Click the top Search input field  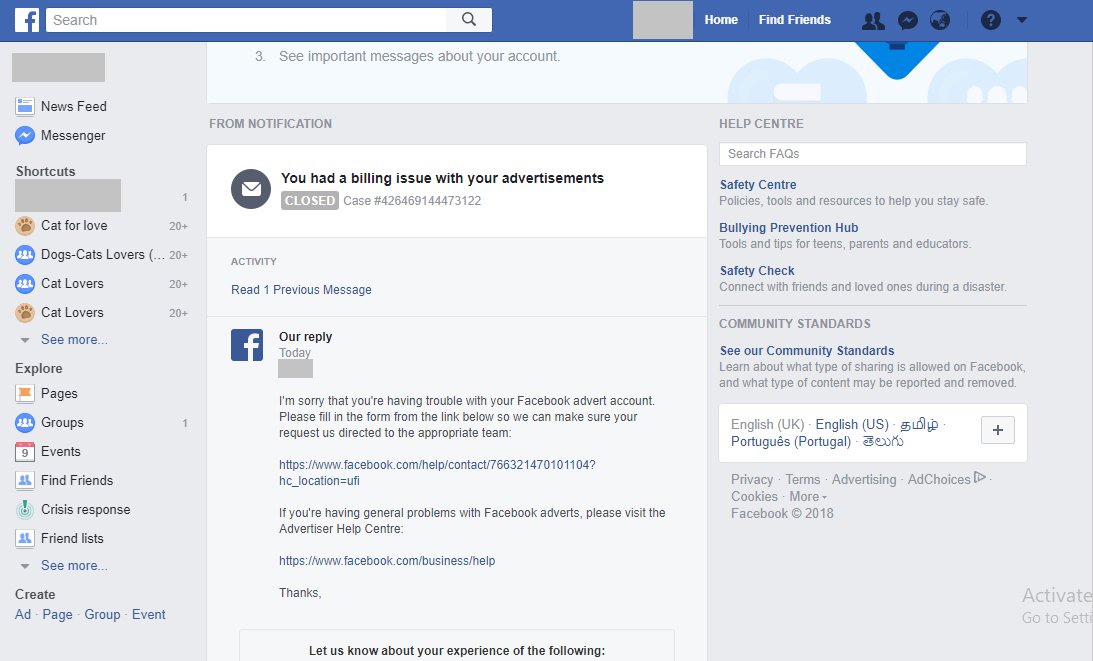(246, 20)
